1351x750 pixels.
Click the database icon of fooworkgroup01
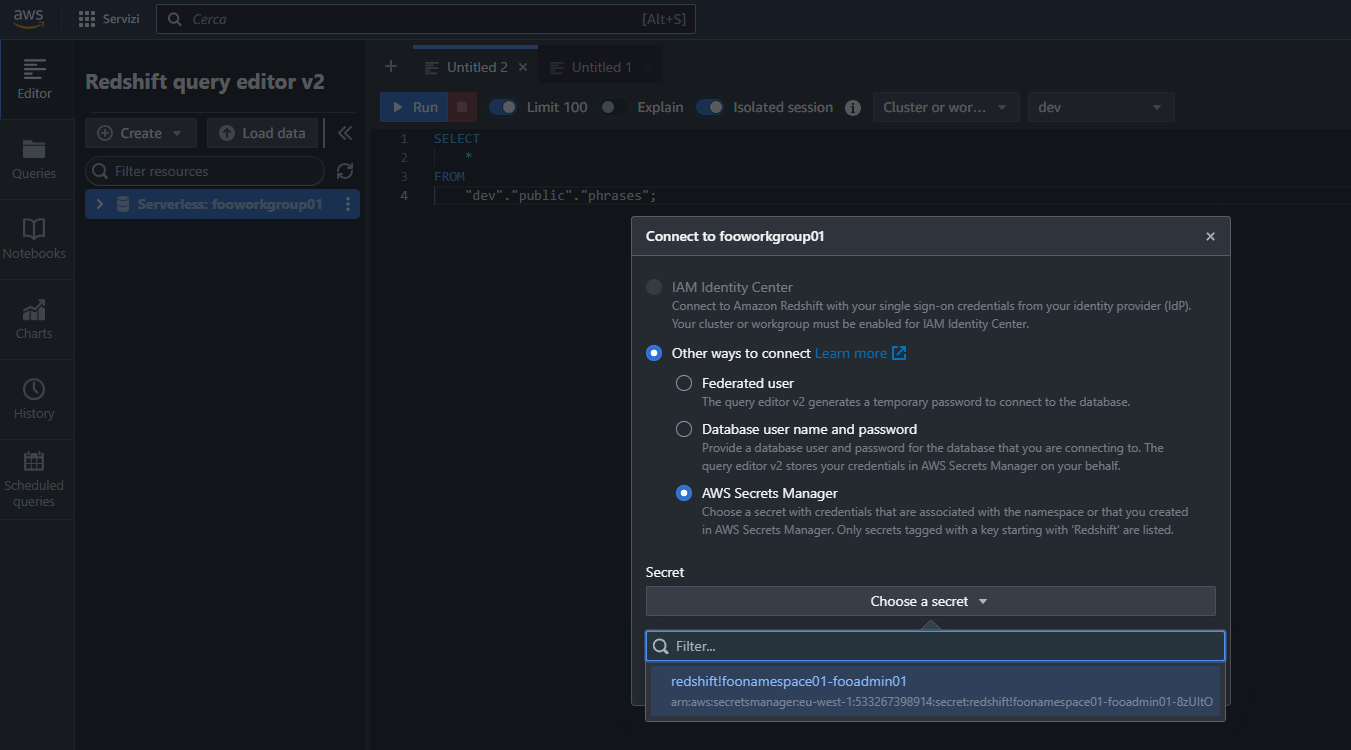123,204
